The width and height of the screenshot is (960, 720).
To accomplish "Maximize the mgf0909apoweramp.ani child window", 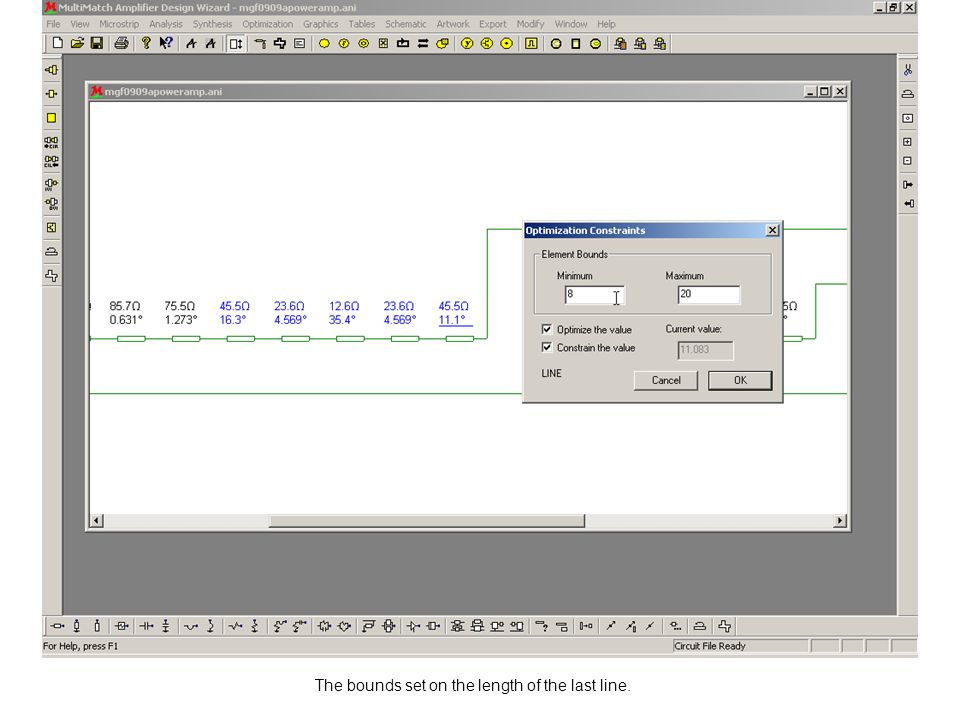I will pyautogui.click(x=825, y=91).
